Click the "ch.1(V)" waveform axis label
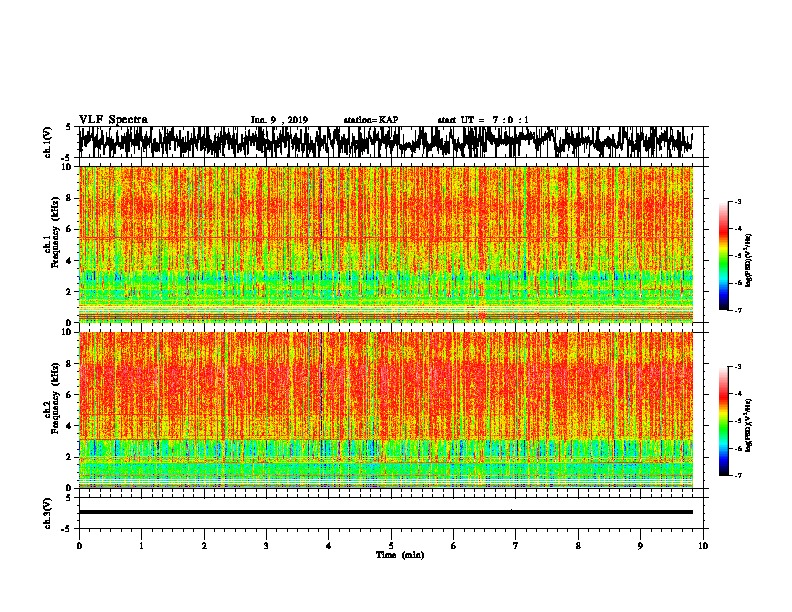The image size is (792, 612). coord(47,142)
